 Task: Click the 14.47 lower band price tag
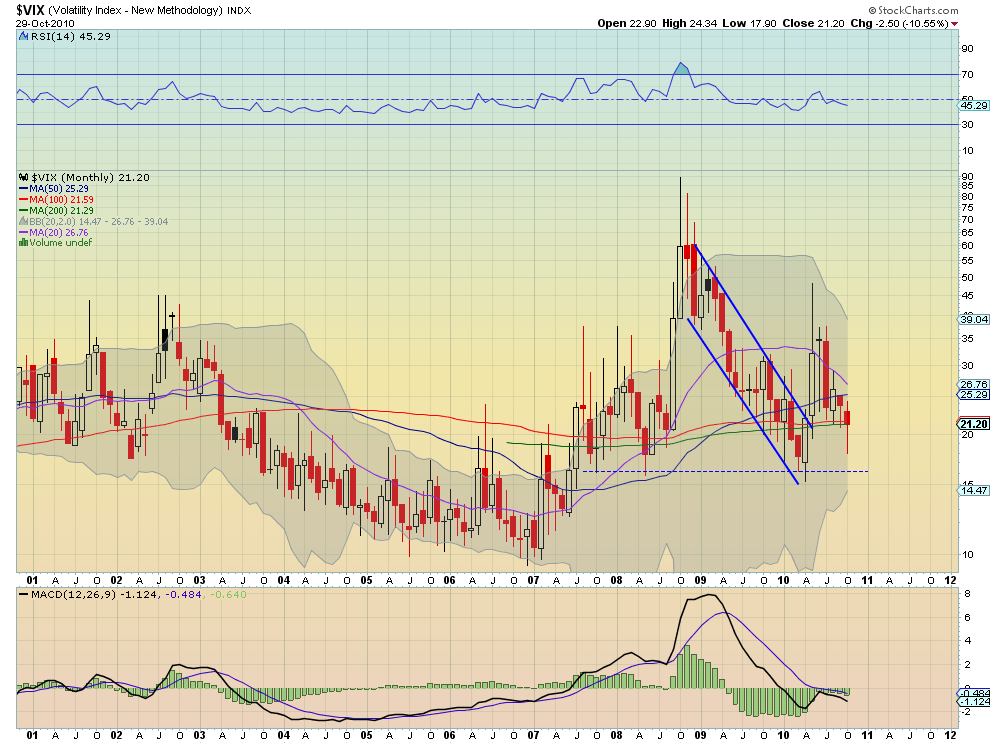pos(974,491)
